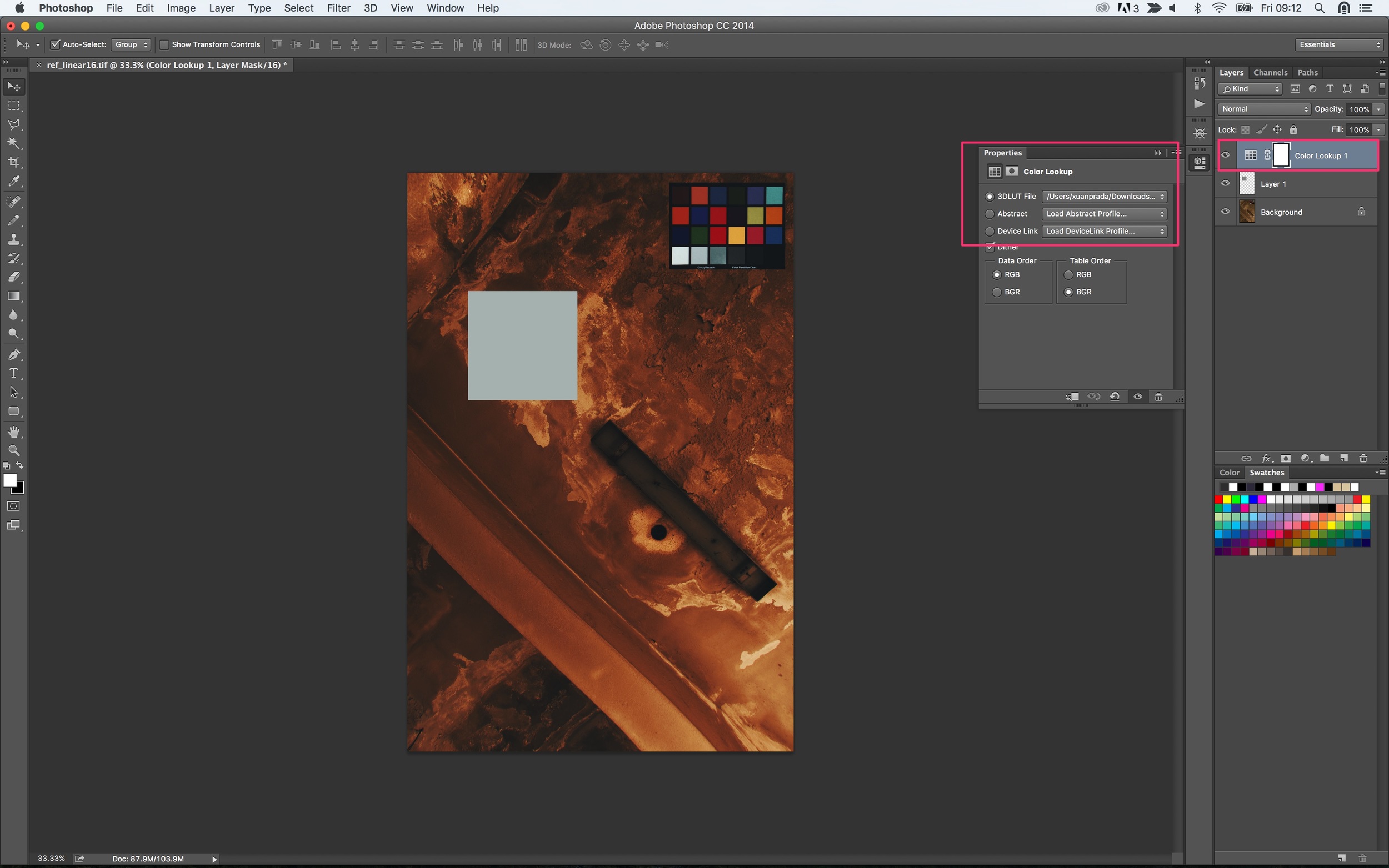
Task: Click the Color Lookup 1 layer mask thumbnail
Action: coord(1282,155)
